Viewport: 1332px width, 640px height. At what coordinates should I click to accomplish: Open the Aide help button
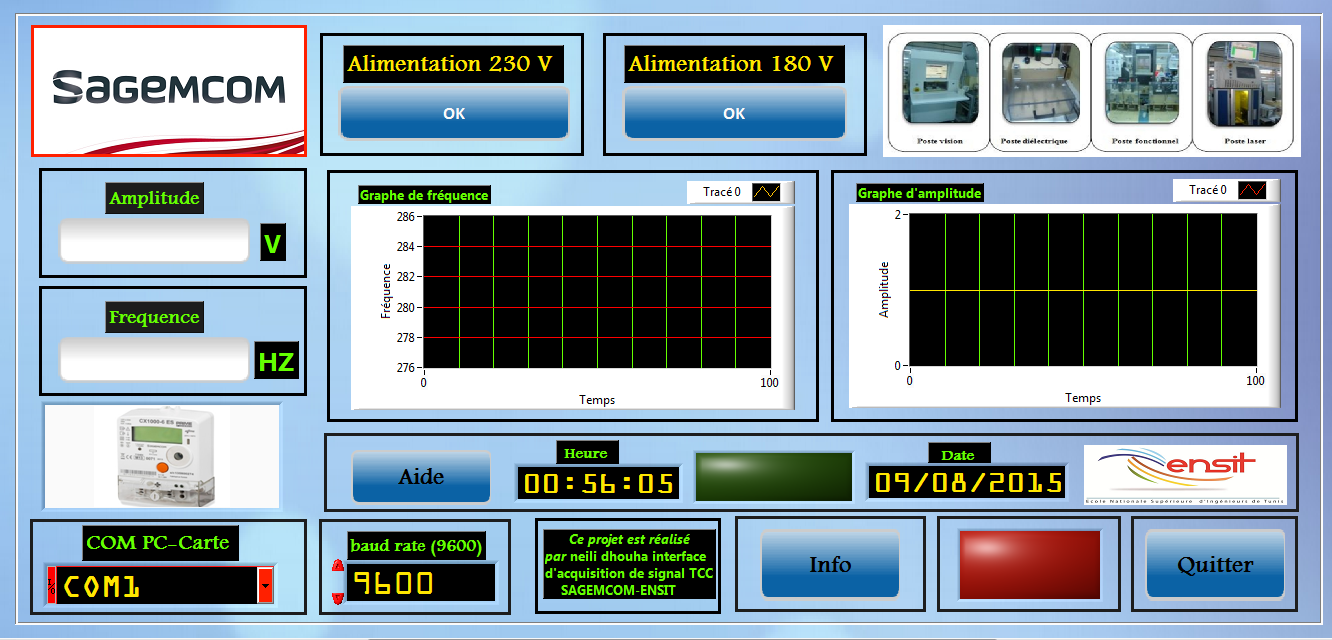421,476
